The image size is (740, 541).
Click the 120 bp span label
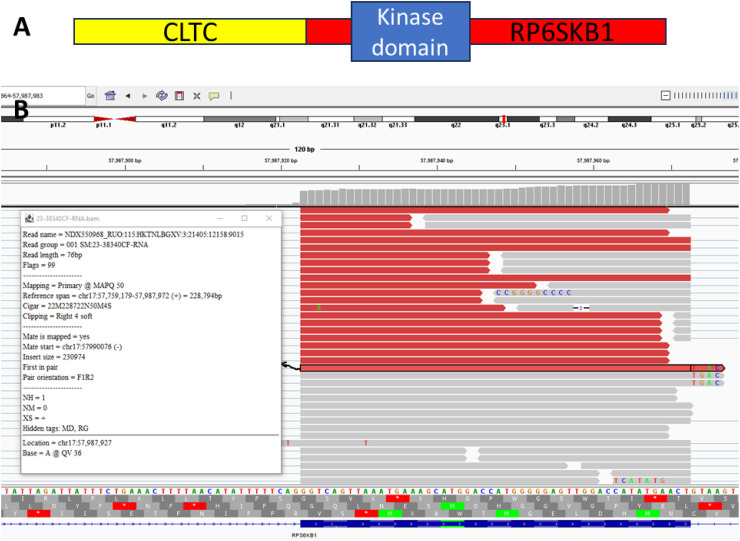click(304, 149)
